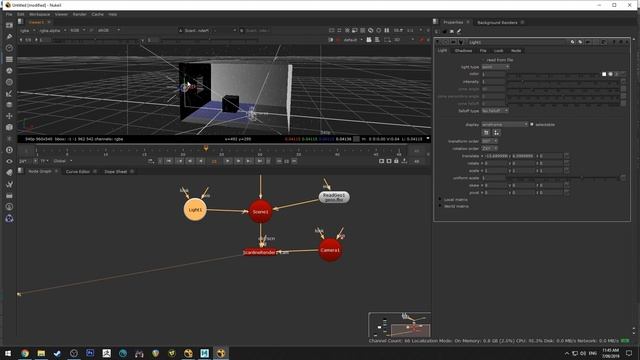Open the Viewer menu
Screen dimensions: 640x360
[x=61, y=14]
